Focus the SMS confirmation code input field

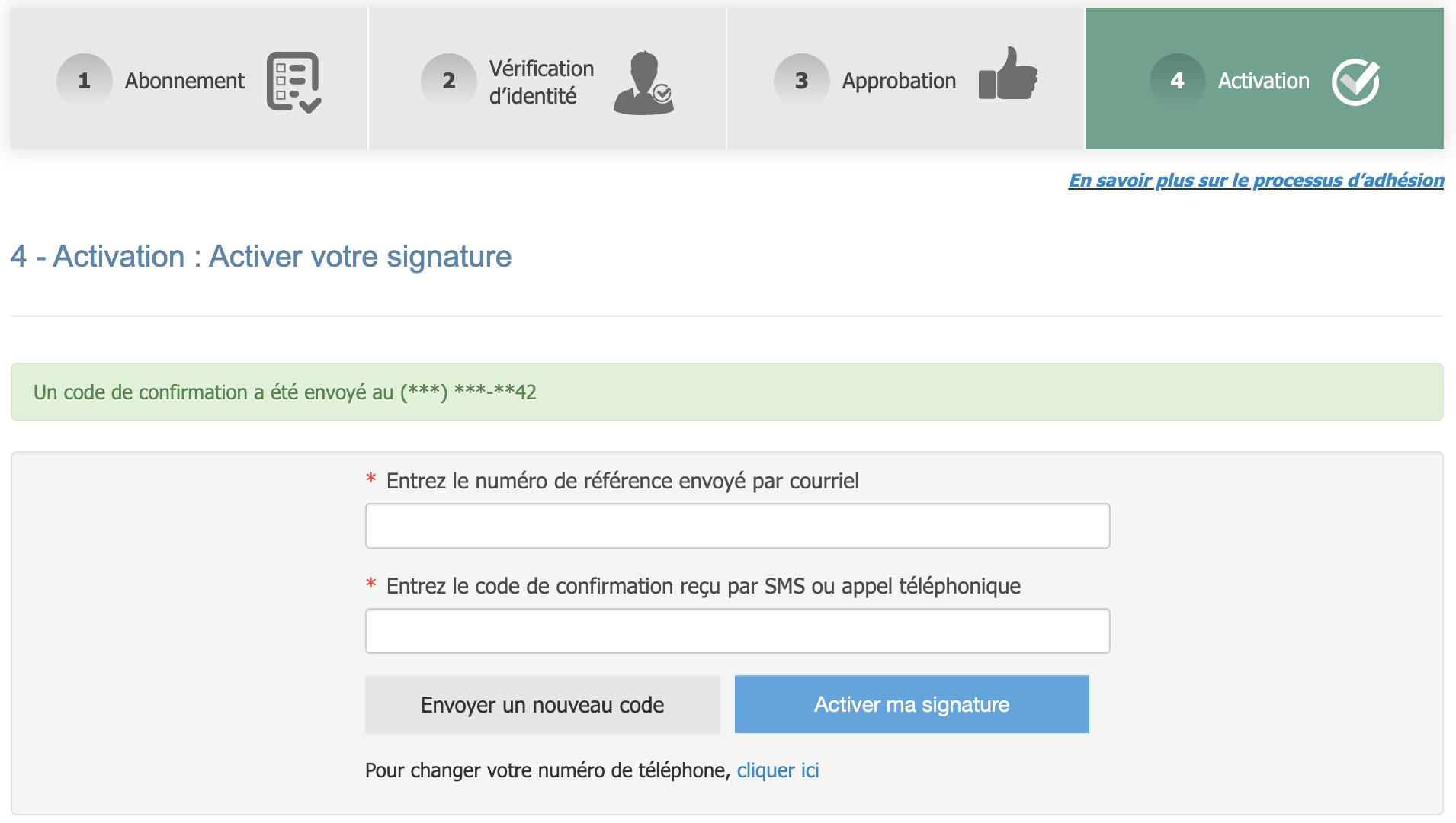pos(737,631)
